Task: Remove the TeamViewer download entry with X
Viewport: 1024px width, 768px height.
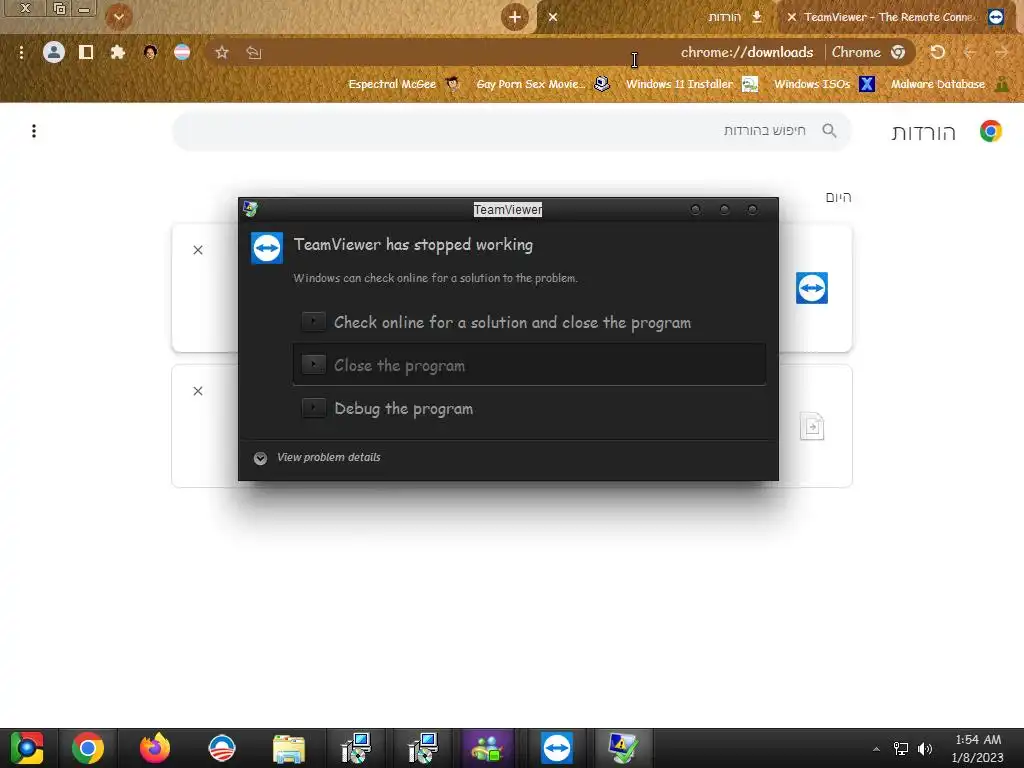Action: (198, 250)
